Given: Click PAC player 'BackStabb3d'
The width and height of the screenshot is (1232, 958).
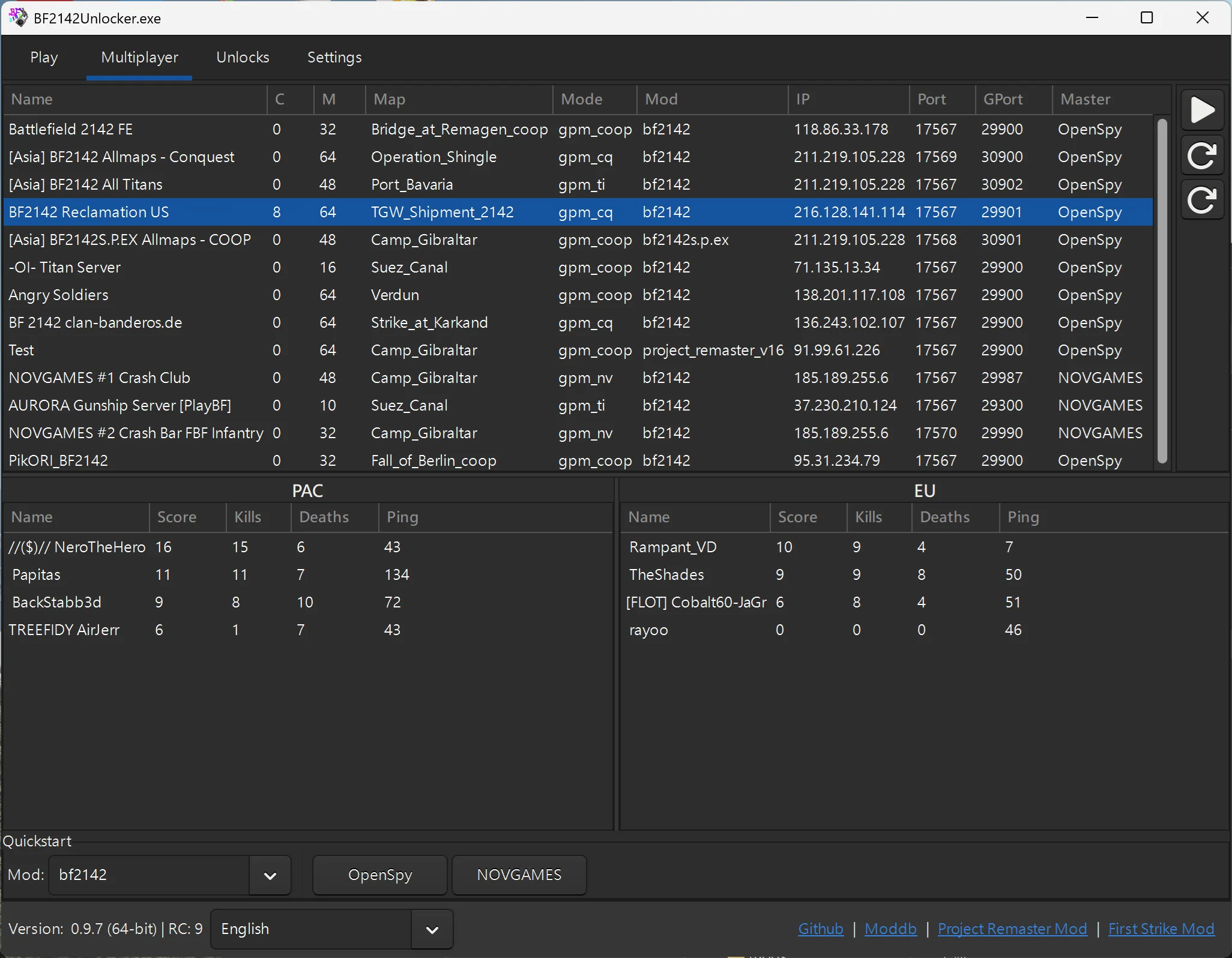Looking at the screenshot, I should (x=307, y=602).
